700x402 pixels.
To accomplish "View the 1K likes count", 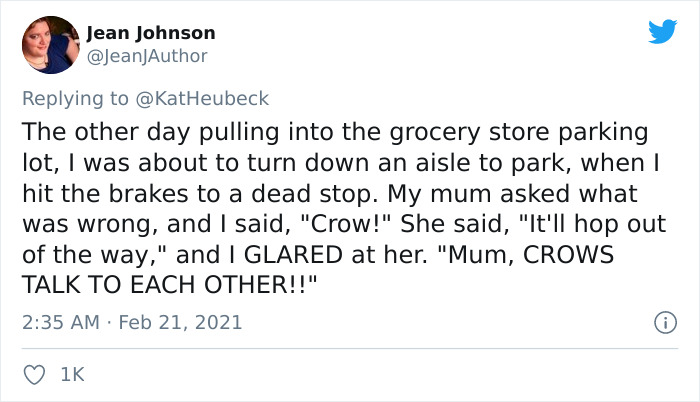I will coord(72,375).
